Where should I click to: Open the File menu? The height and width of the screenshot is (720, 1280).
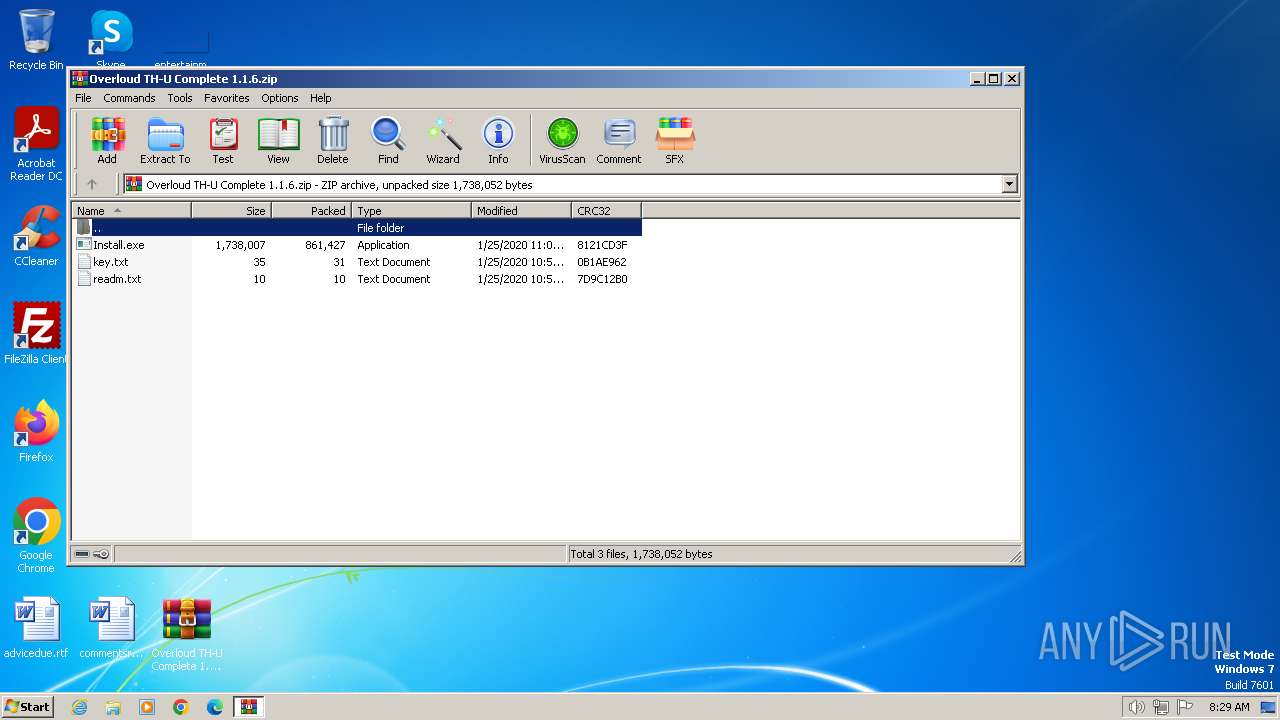[x=83, y=98]
